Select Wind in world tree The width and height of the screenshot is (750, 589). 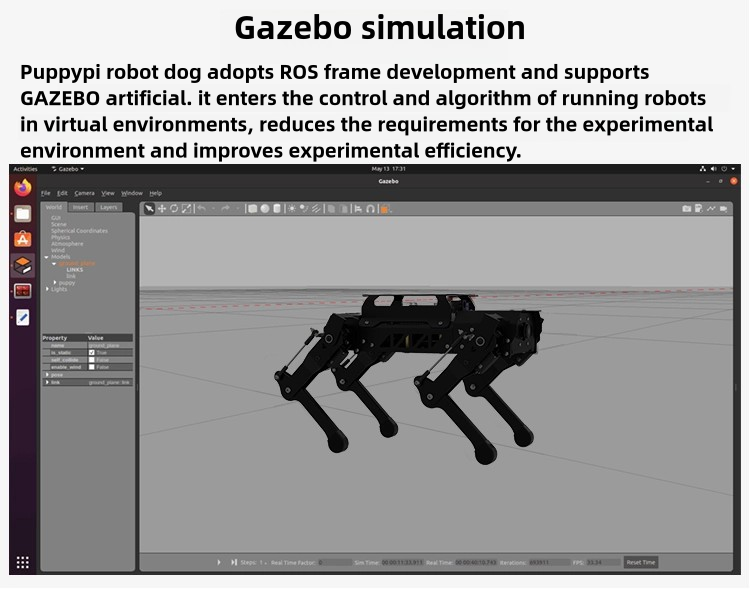(x=58, y=250)
